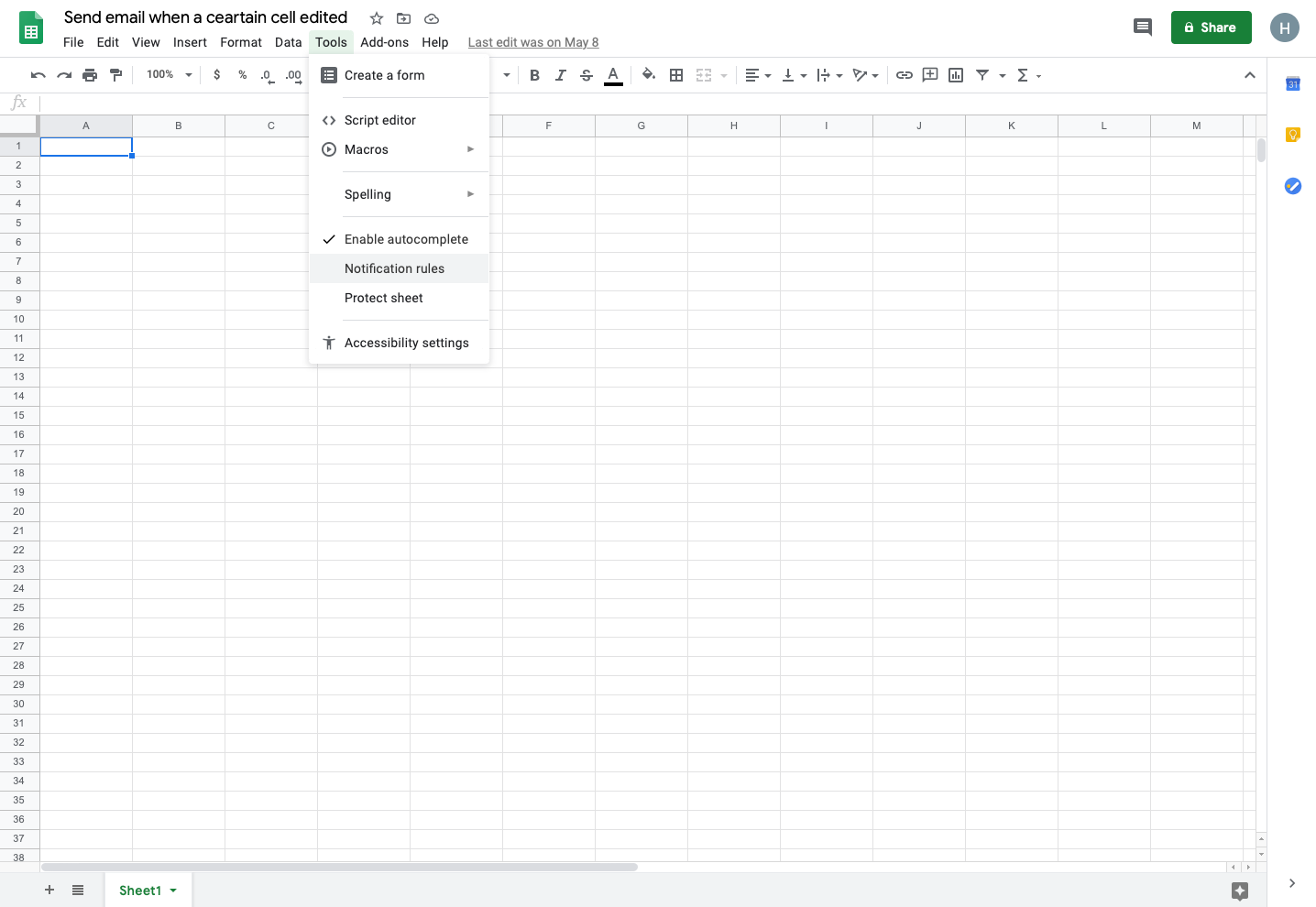The image size is (1316, 907).
Task: Open horizontal align dropdown
Action: 758,75
